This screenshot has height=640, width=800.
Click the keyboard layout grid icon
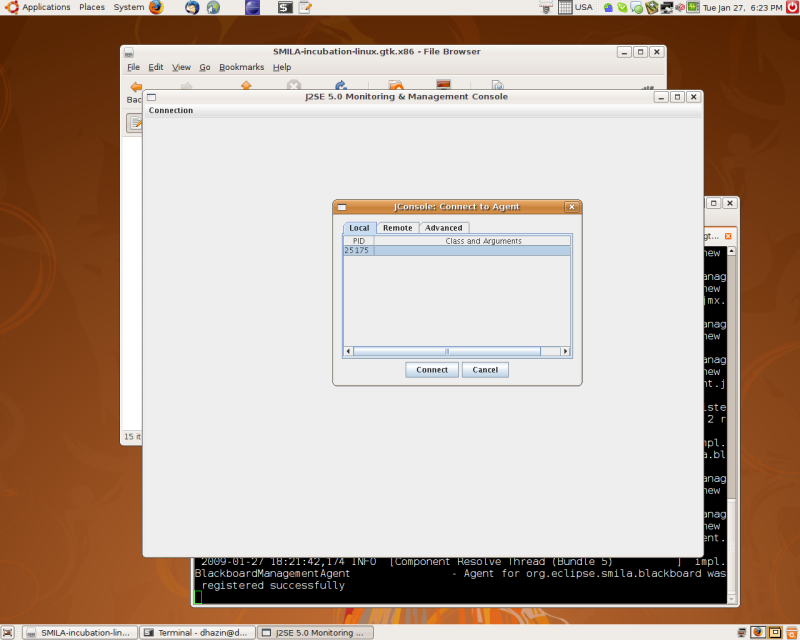[565, 7]
